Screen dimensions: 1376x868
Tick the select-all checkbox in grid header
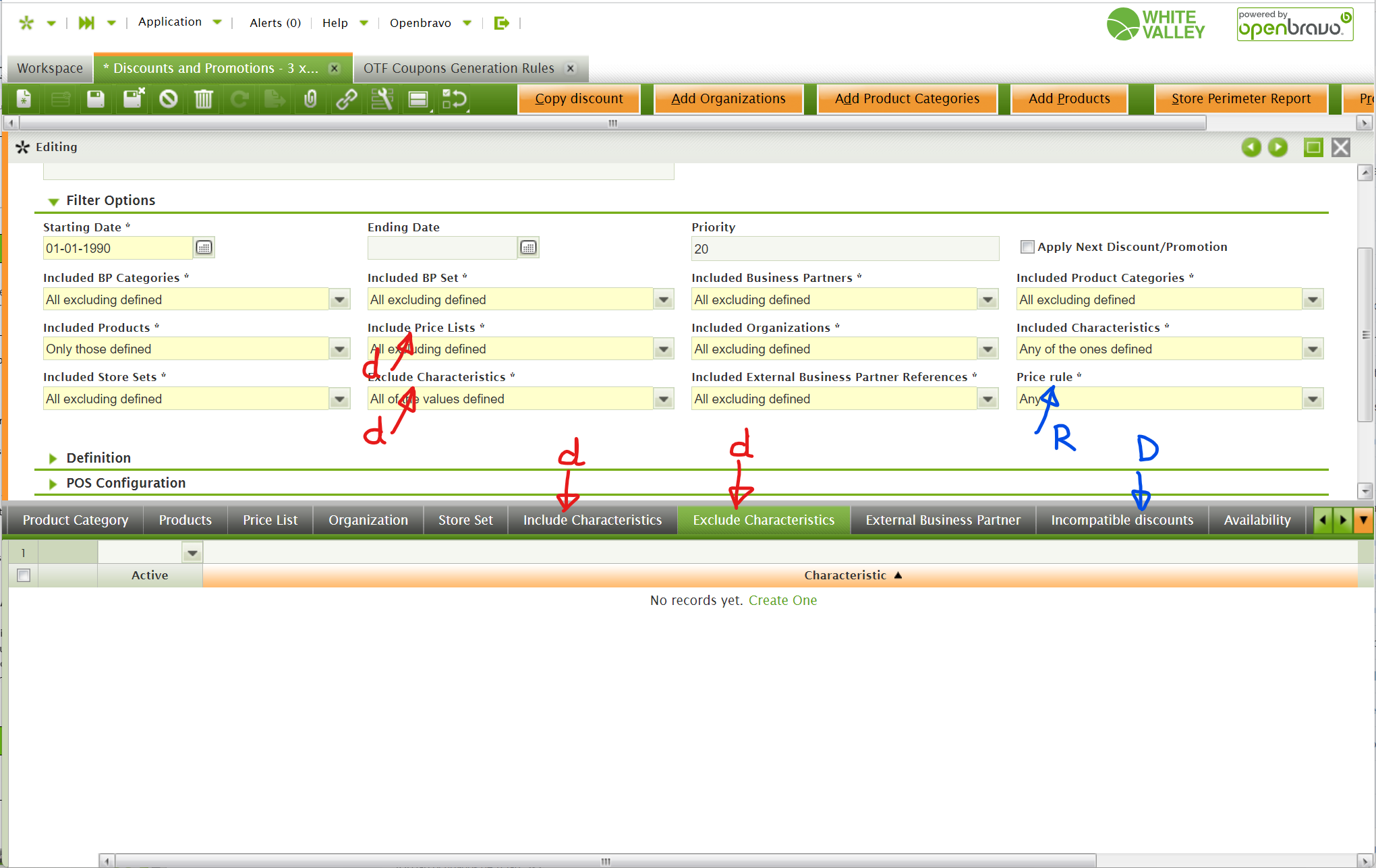(x=24, y=575)
